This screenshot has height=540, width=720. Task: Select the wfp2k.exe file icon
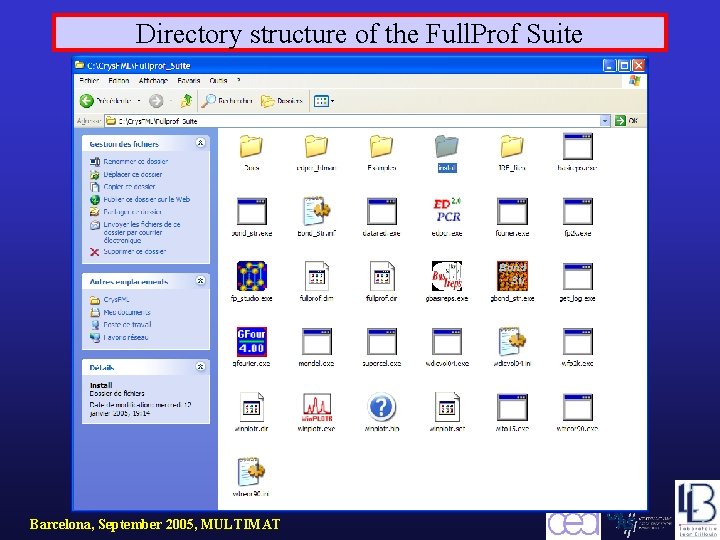pos(578,342)
